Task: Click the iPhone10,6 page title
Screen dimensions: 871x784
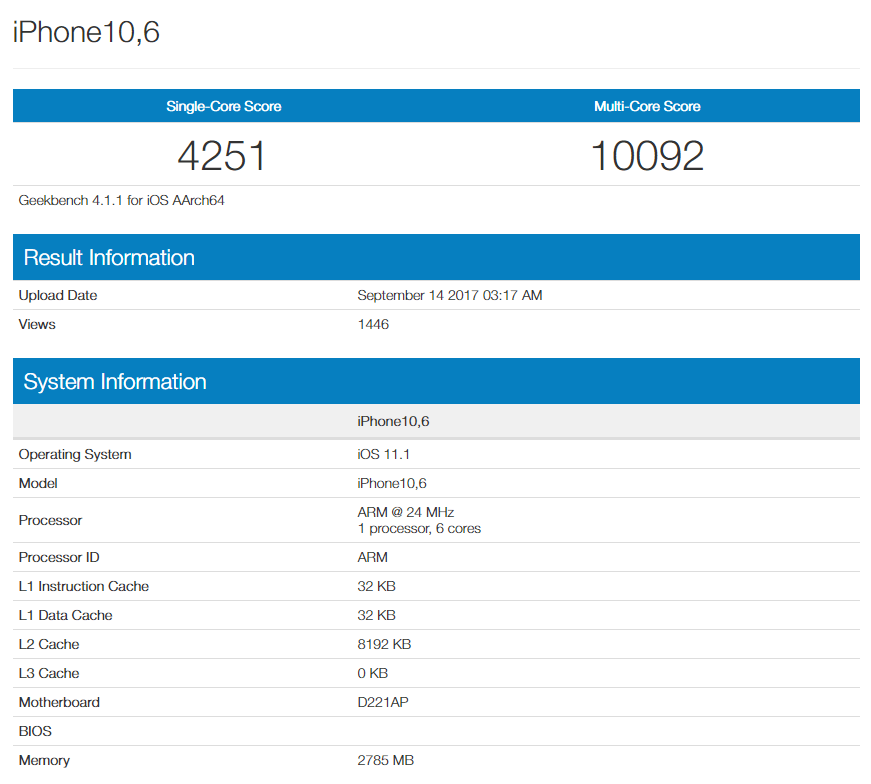Action: (86, 33)
